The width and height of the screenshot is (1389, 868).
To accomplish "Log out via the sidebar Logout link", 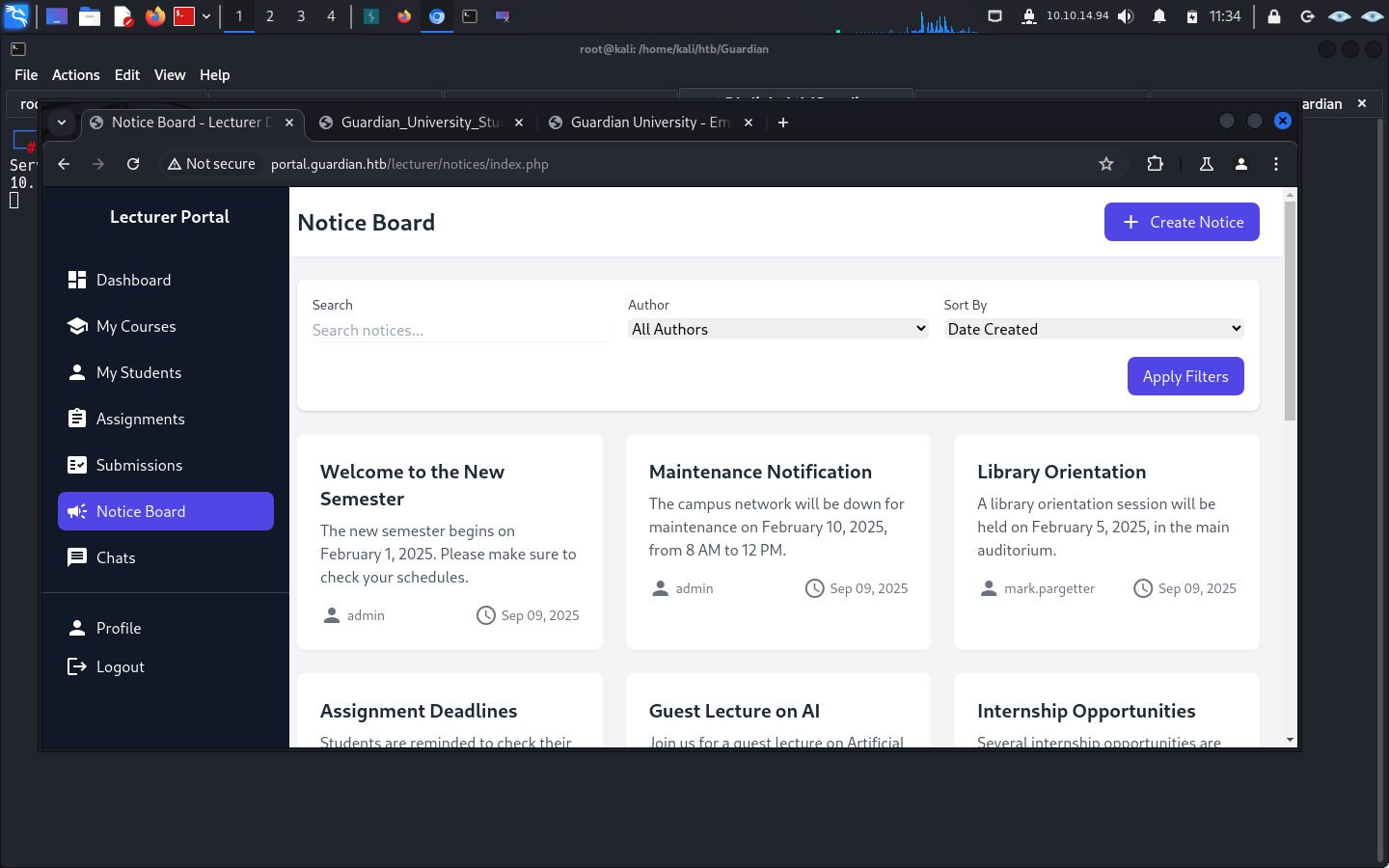I will coord(166,666).
